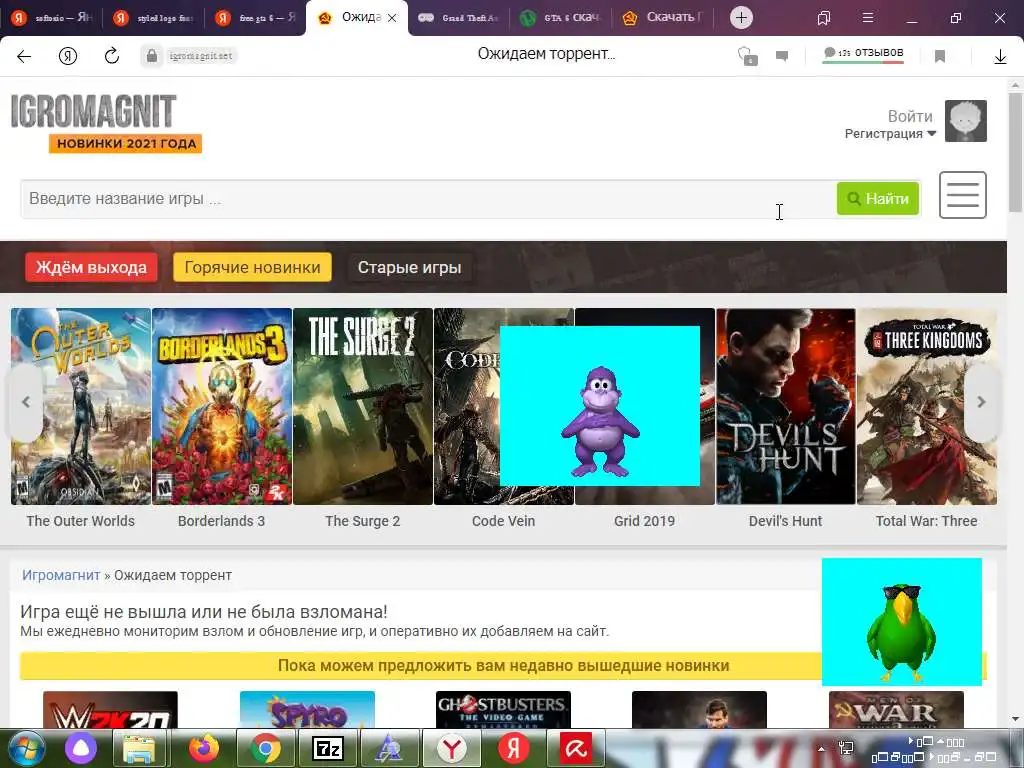Click the 'Войти' login link

910,116
